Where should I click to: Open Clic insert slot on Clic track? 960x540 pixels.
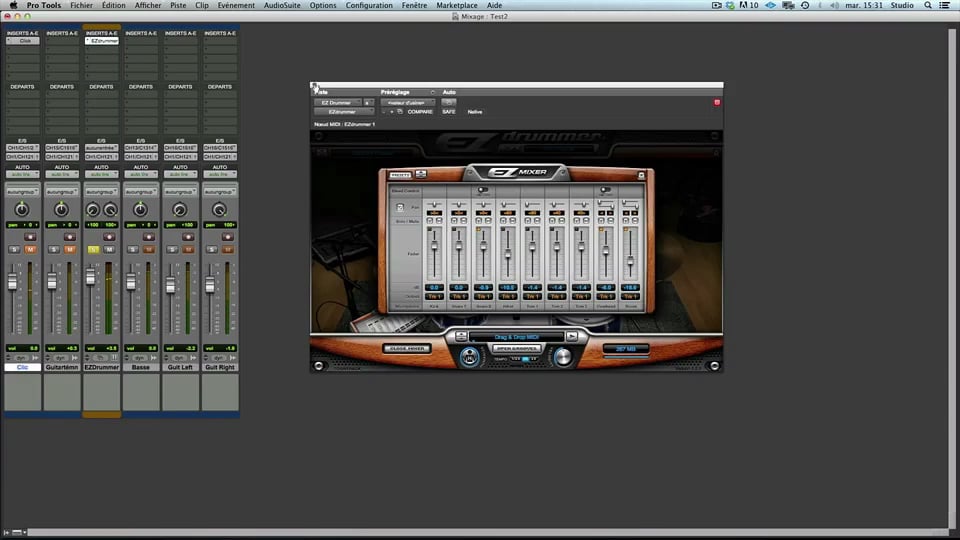click(23, 41)
